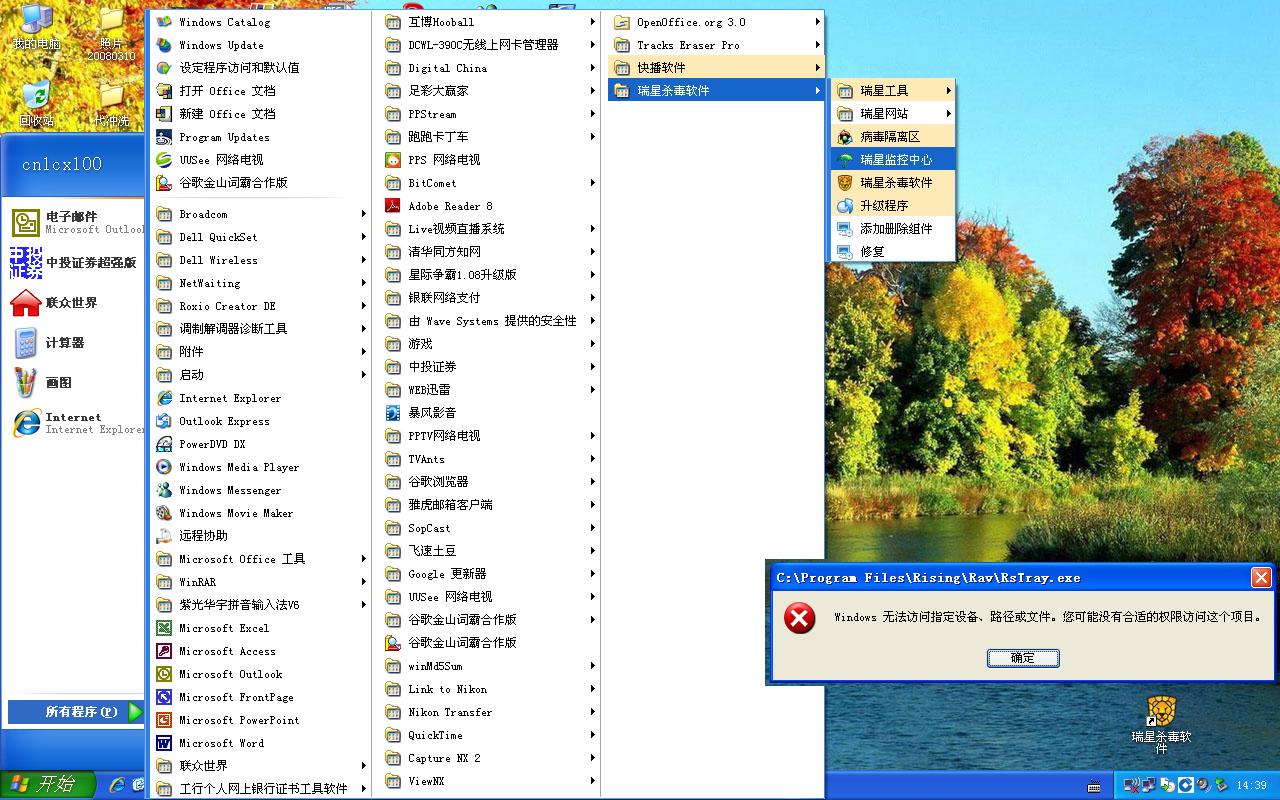Expand the Tracks Eraser Pro submenu arrow
The width and height of the screenshot is (1280, 800).
tap(818, 45)
